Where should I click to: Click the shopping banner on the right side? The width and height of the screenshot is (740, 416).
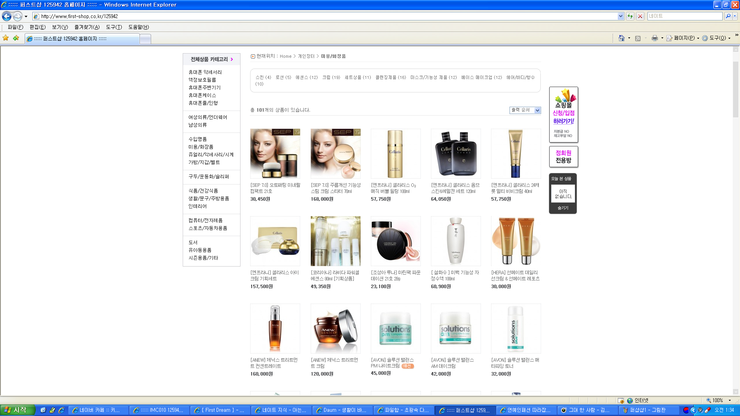click(563, 115)
